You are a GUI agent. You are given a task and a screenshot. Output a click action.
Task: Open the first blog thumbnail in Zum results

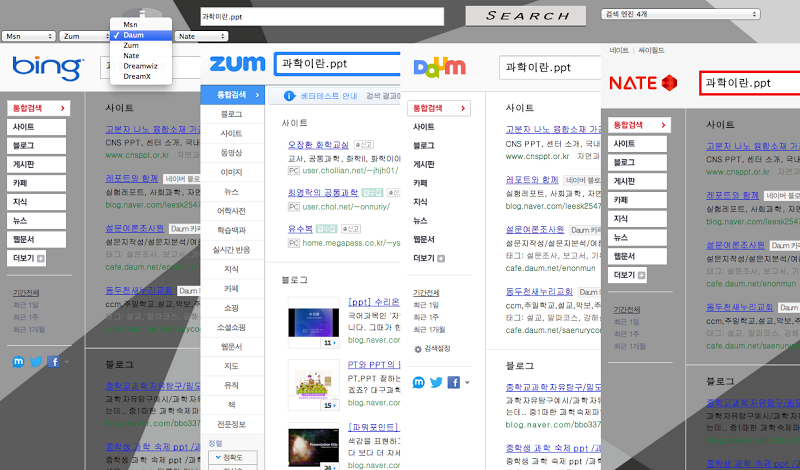point(315,323)
